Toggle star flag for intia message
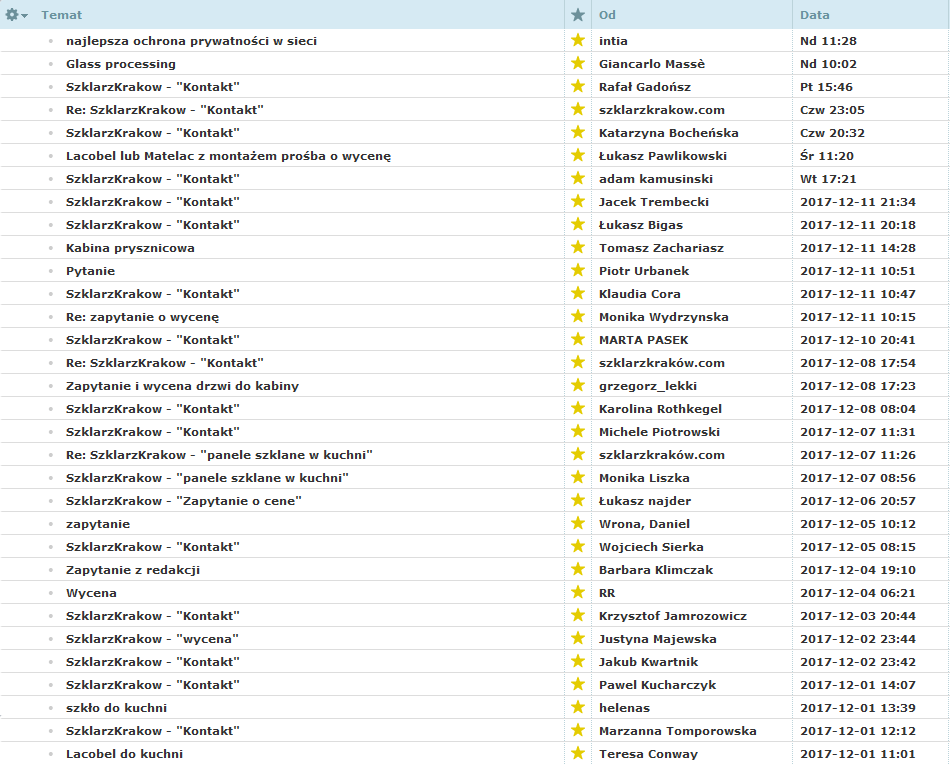Viewport: 950px width, 764px height. [578, 40]
